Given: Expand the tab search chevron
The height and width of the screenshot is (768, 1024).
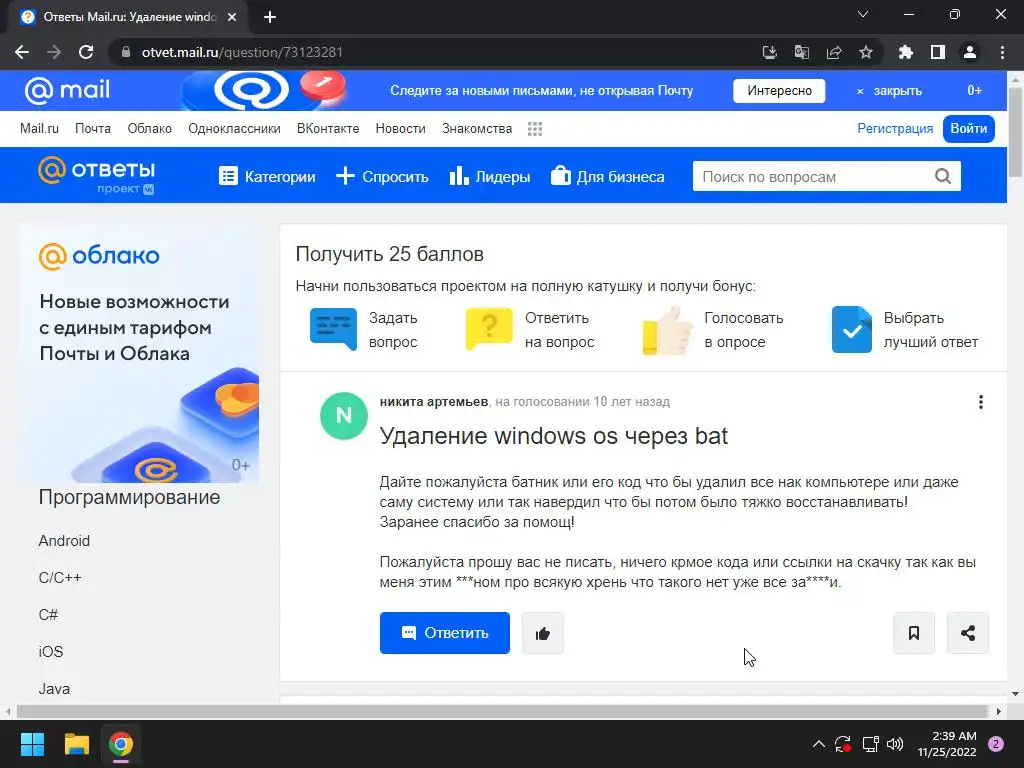Looking at the screenshot, I should [x=863, y=14].
